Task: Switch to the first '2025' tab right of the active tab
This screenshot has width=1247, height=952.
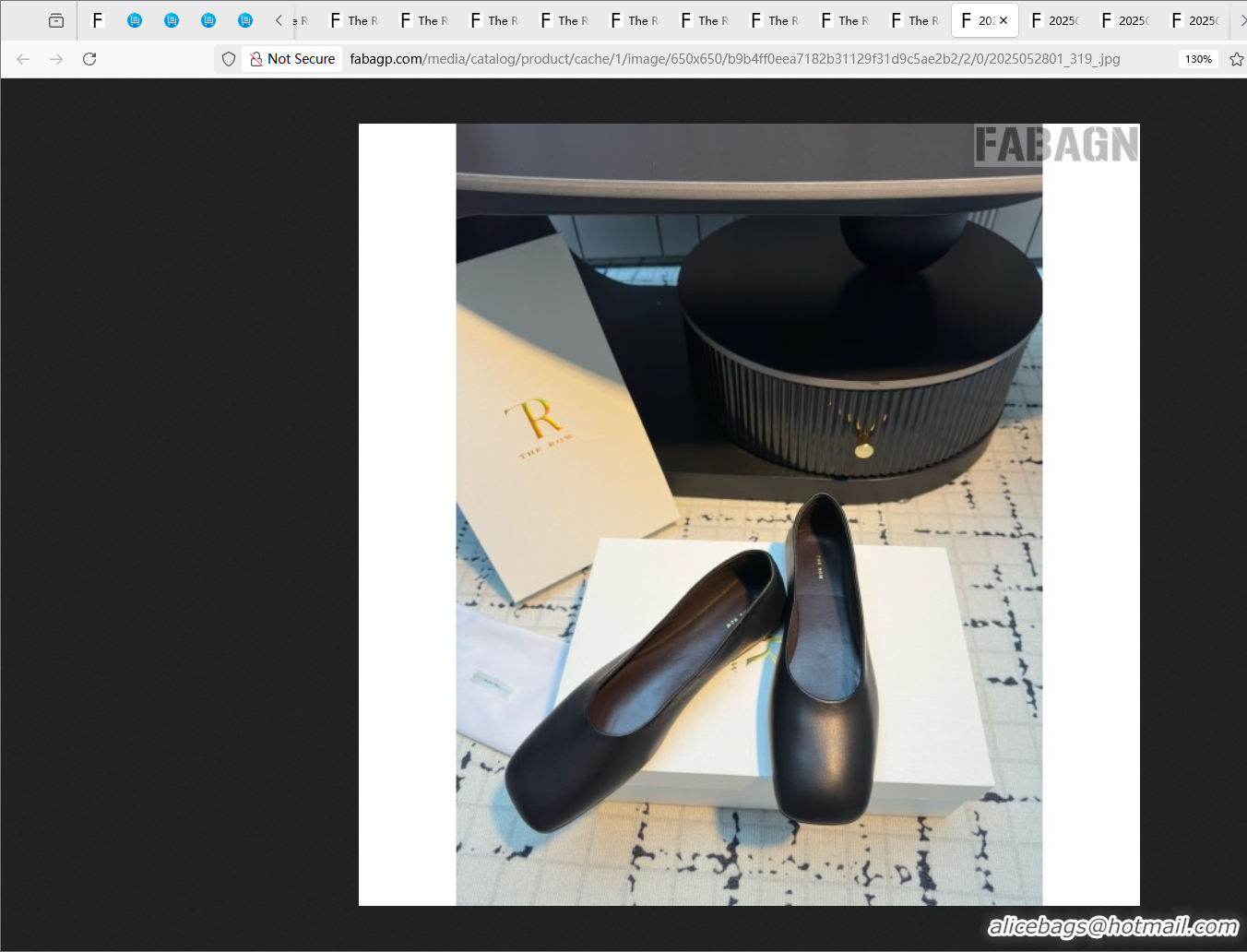Action: [1054, 20]
